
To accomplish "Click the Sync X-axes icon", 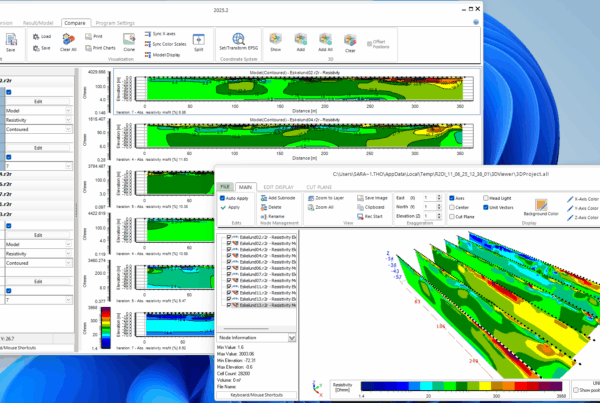I will click(148, 34).
